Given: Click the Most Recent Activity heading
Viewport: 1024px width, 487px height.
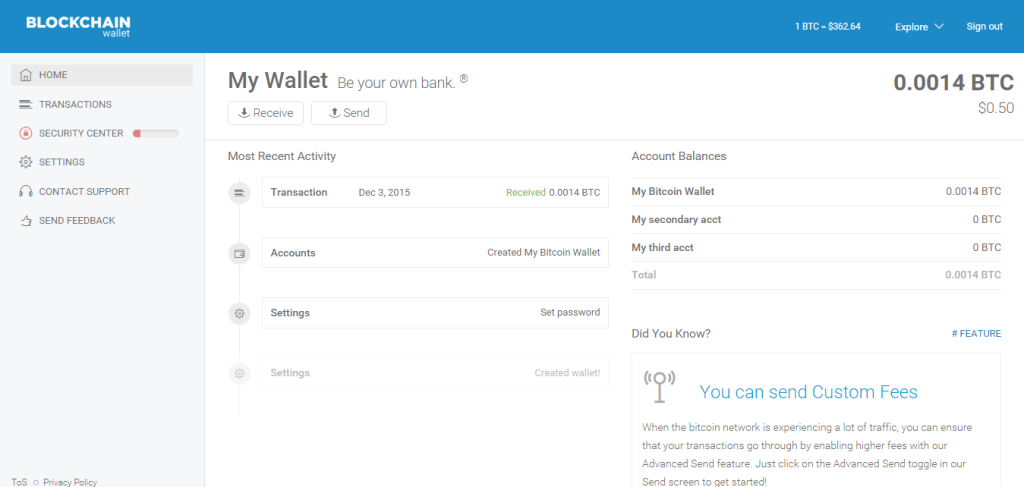Looking at the screenshot, I should 281,157.
